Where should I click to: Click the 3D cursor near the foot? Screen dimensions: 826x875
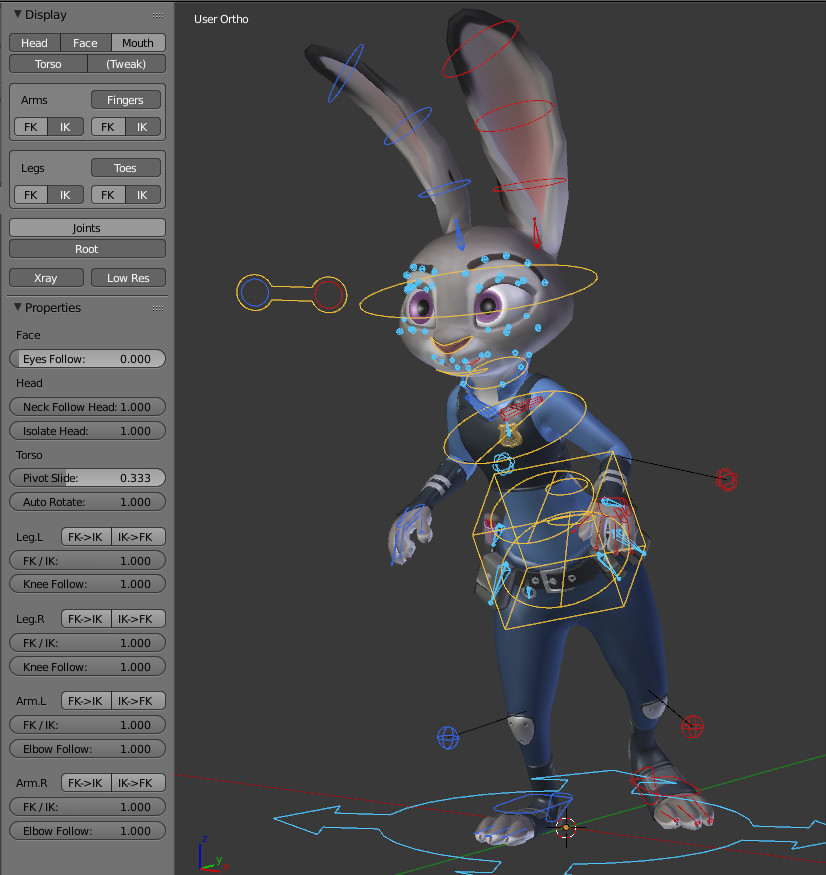pos(566,828)
